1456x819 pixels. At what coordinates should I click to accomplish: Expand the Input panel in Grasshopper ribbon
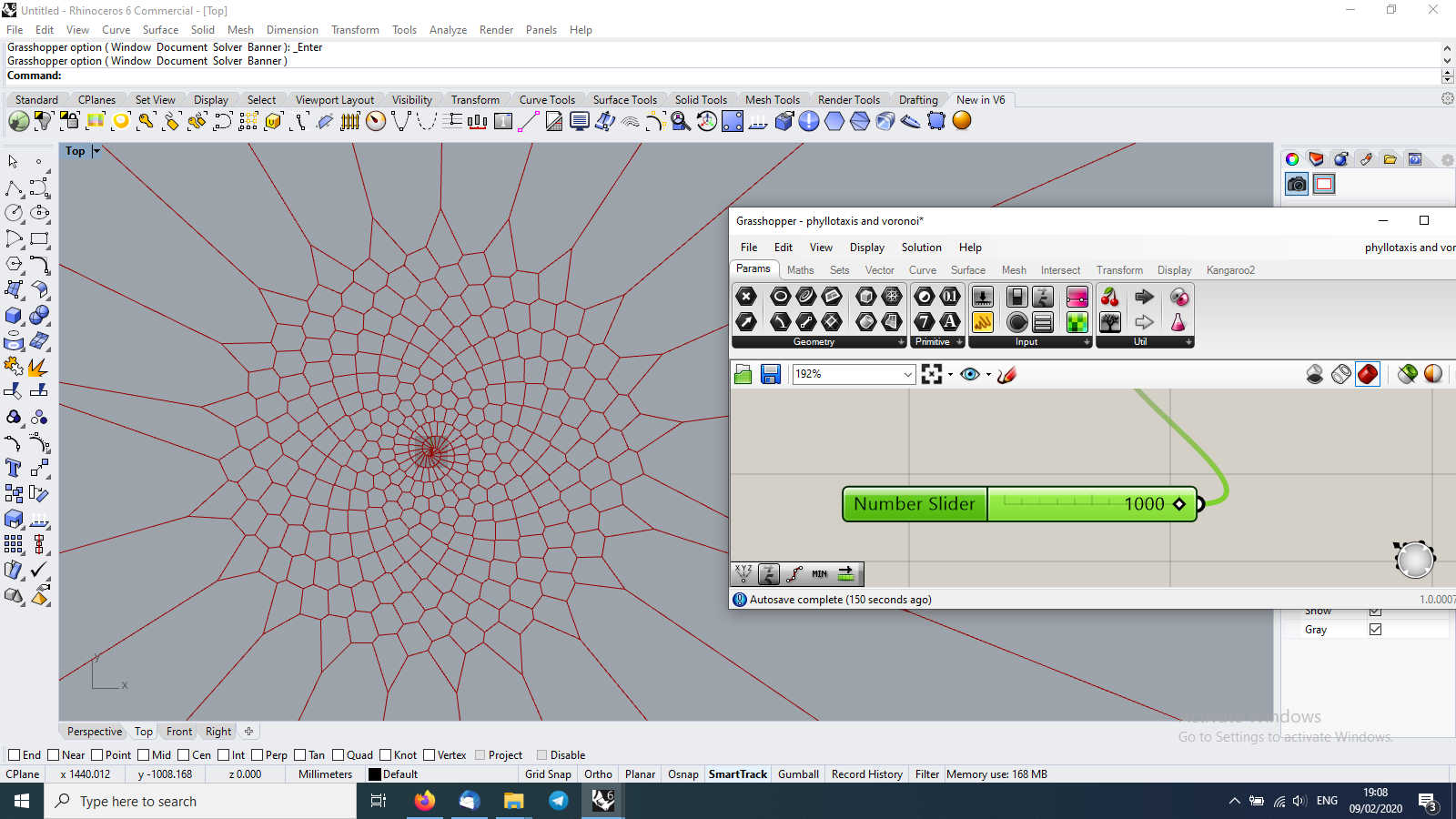[1087, 342]
